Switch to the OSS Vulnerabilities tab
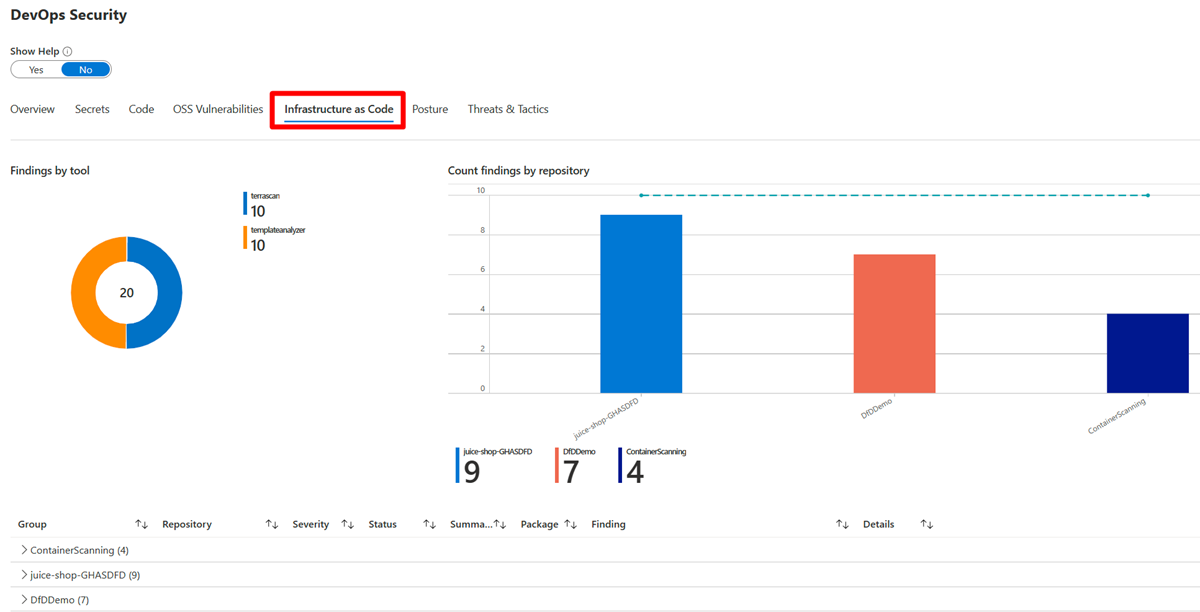 (218, 109)
